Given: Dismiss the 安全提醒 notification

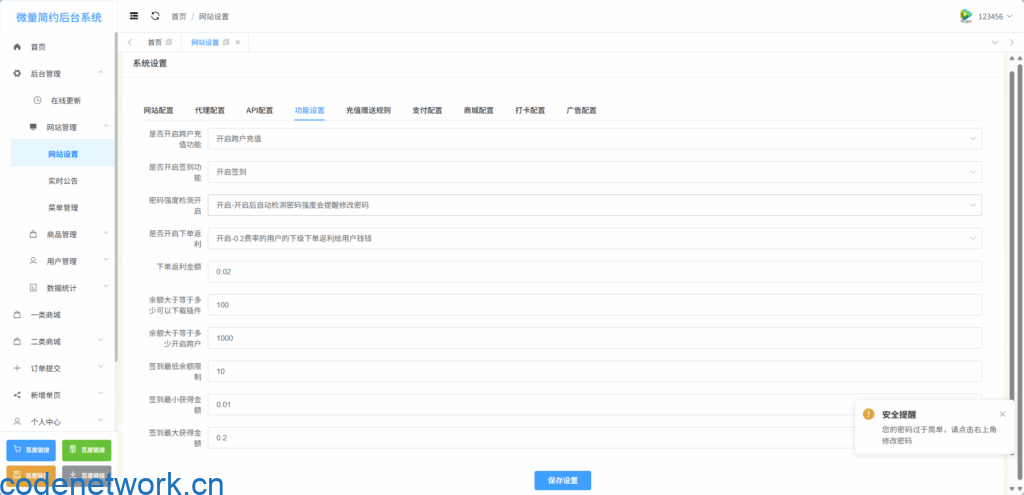Looking at the screenshot, I should [1002, 414].
